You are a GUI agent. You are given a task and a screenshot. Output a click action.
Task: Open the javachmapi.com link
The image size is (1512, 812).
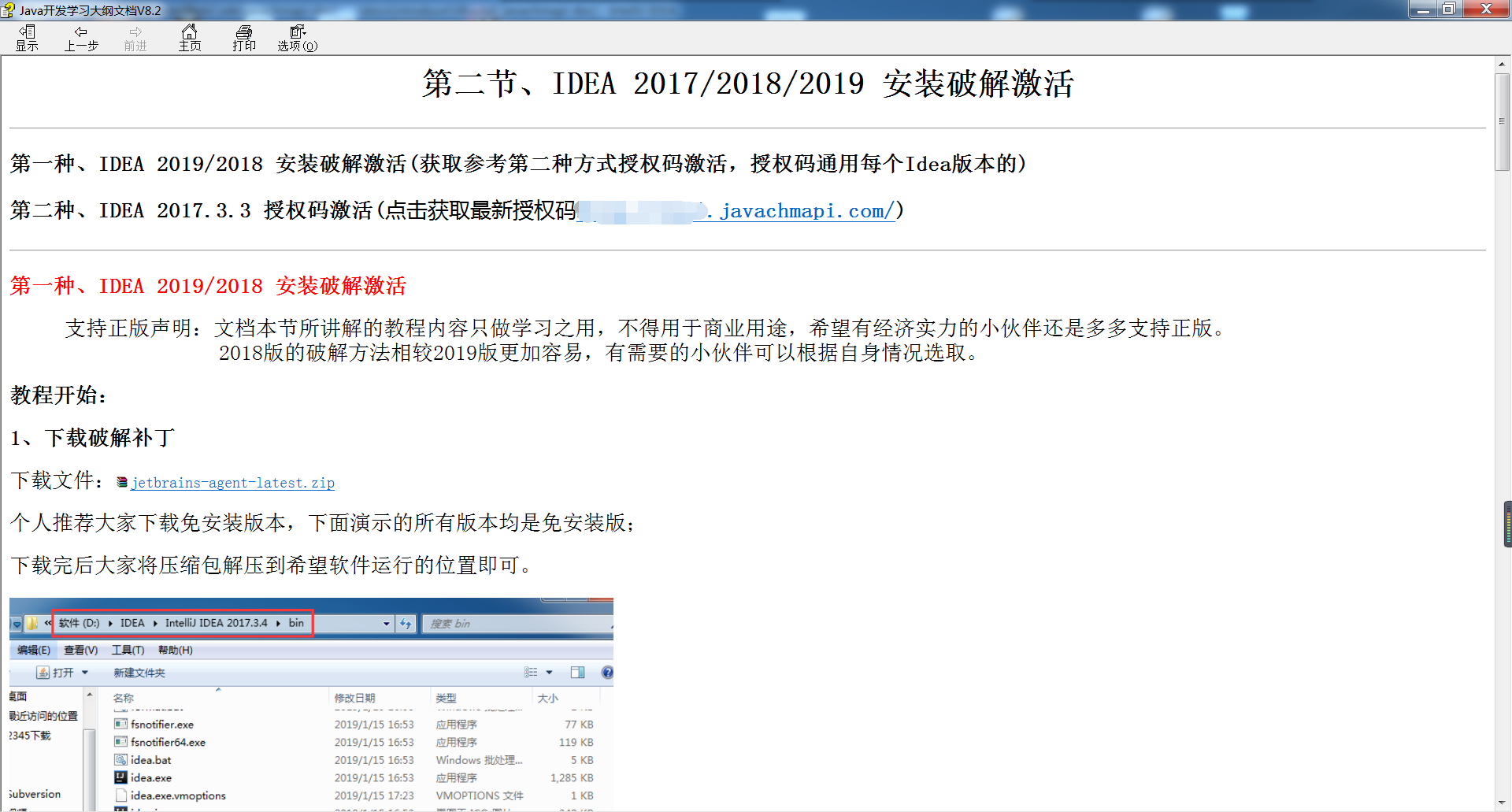pos(801,211)
